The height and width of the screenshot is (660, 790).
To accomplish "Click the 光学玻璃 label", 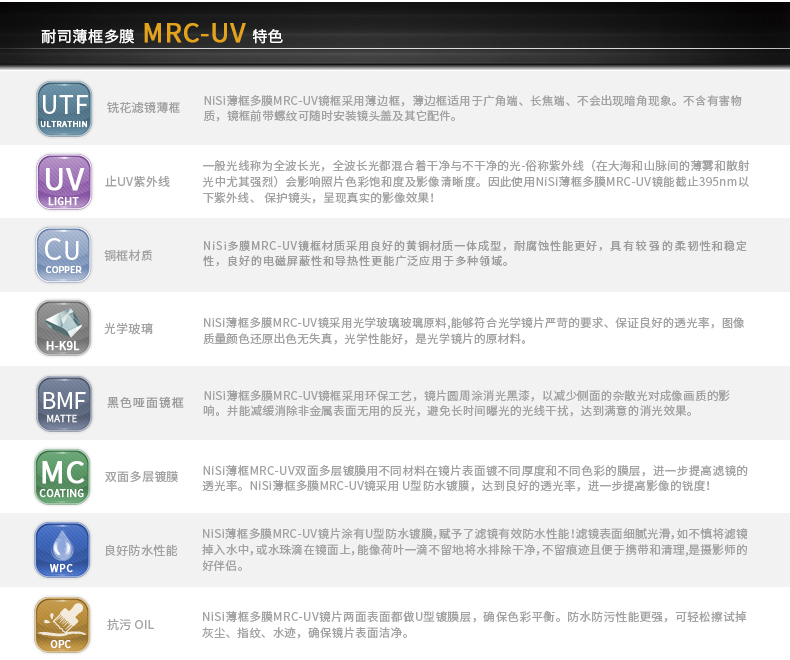I will [128, 329].
